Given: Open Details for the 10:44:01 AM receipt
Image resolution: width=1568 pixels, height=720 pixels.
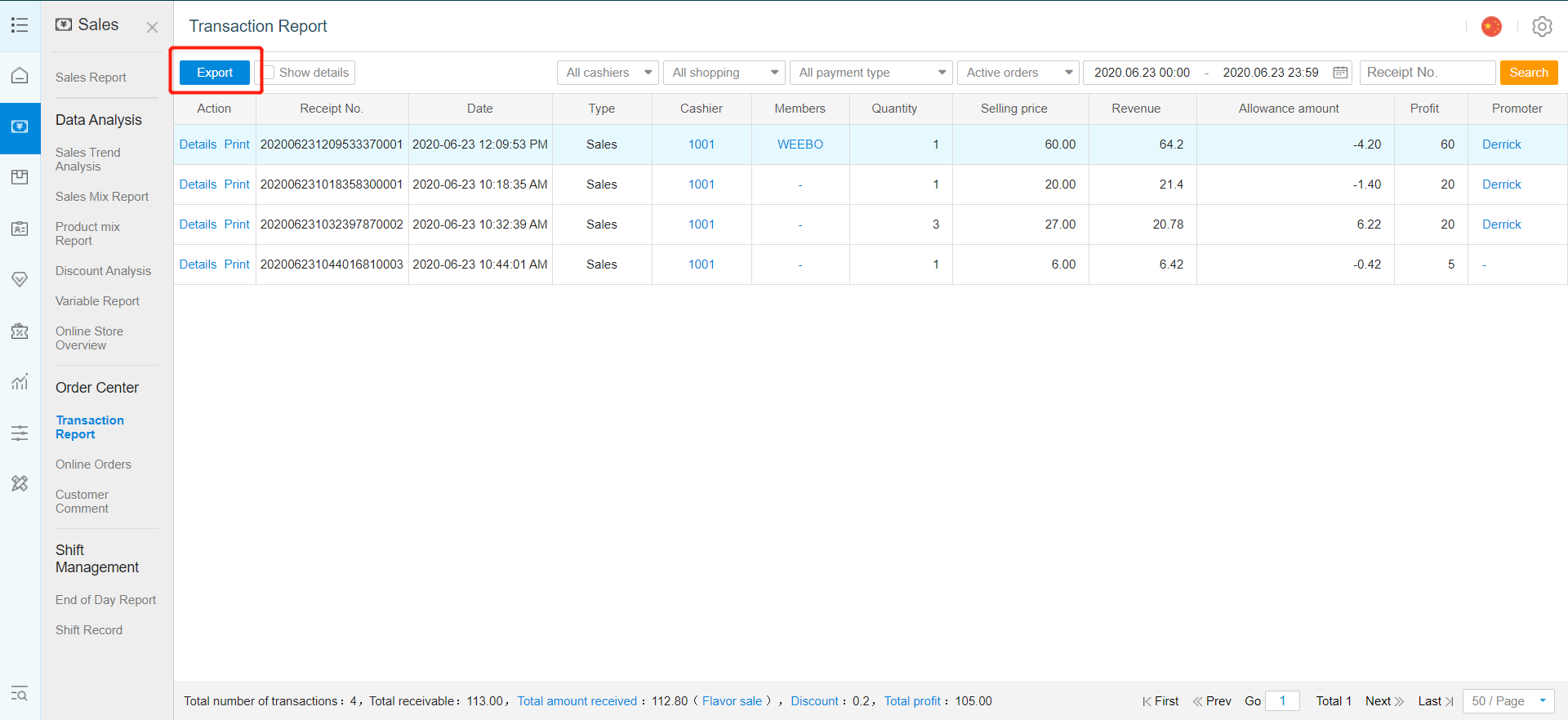Looking at the screenshot, I should [198, 264].
